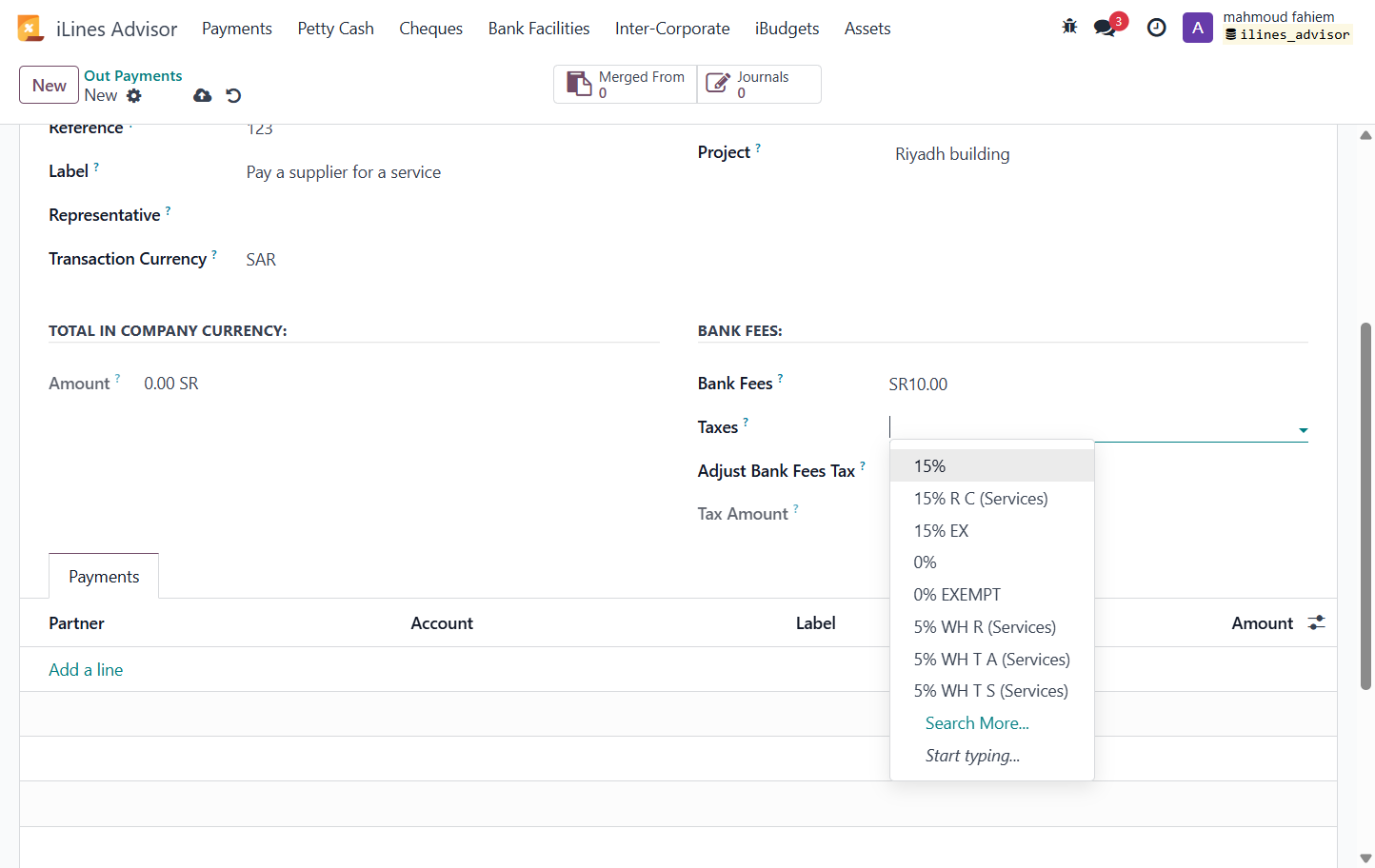Image resolution: width=1375 pixels, height=868 pixels.
Task: Open the Bank Facilities menu
Action: (x=539, y=29)
